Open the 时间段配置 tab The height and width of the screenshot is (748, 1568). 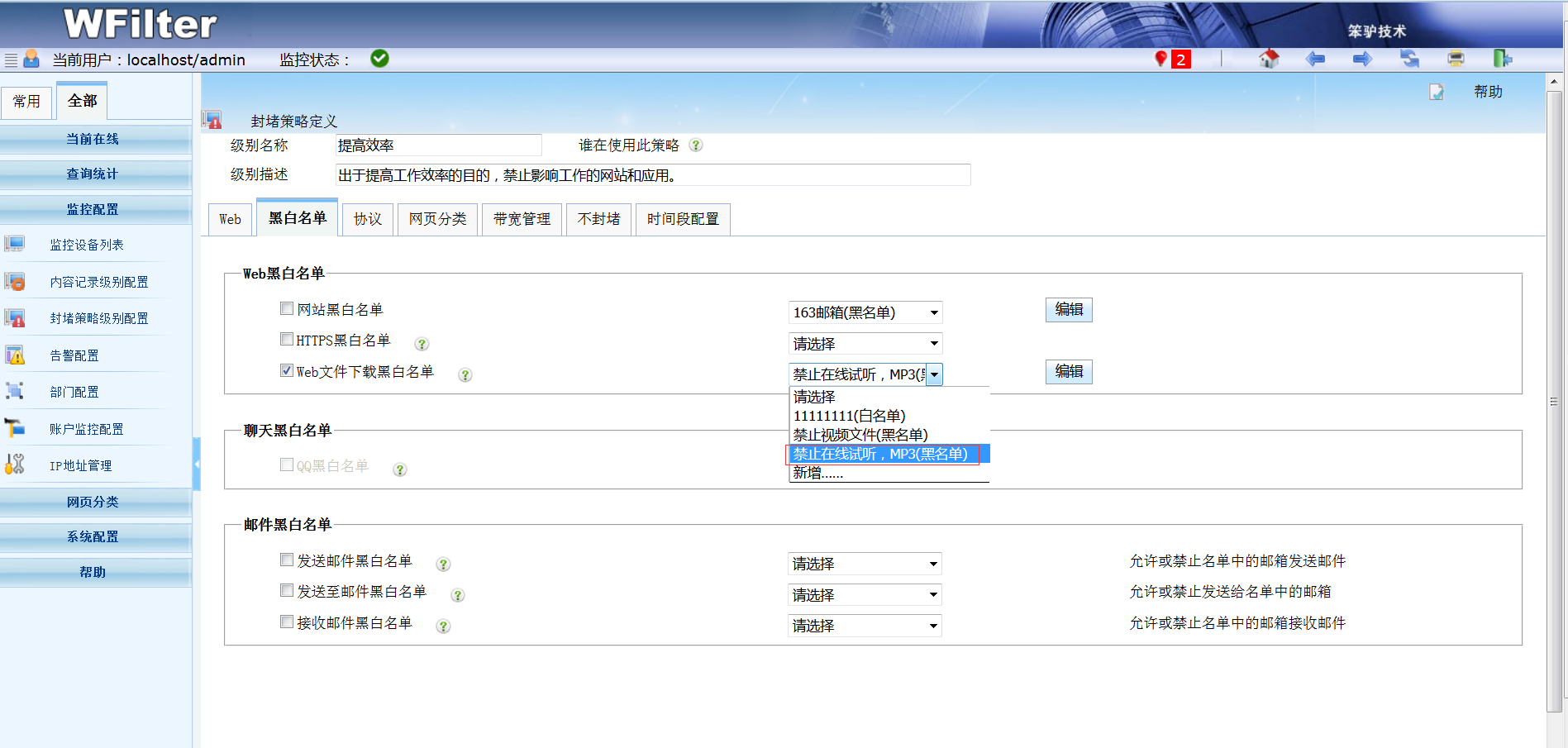pyautogui.click(x=683, y=219)
